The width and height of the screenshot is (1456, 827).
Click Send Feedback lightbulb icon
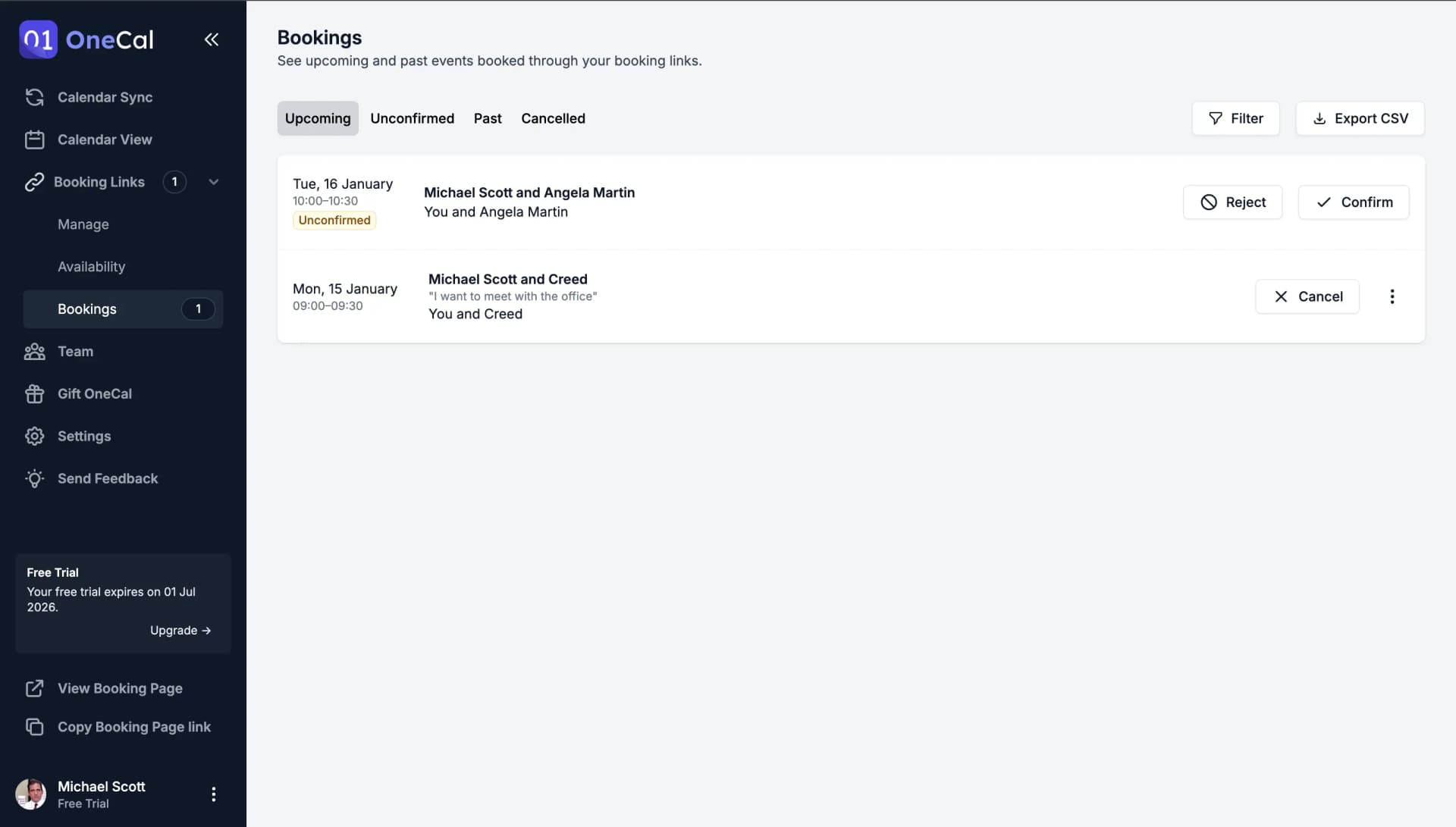coord(35,479)
